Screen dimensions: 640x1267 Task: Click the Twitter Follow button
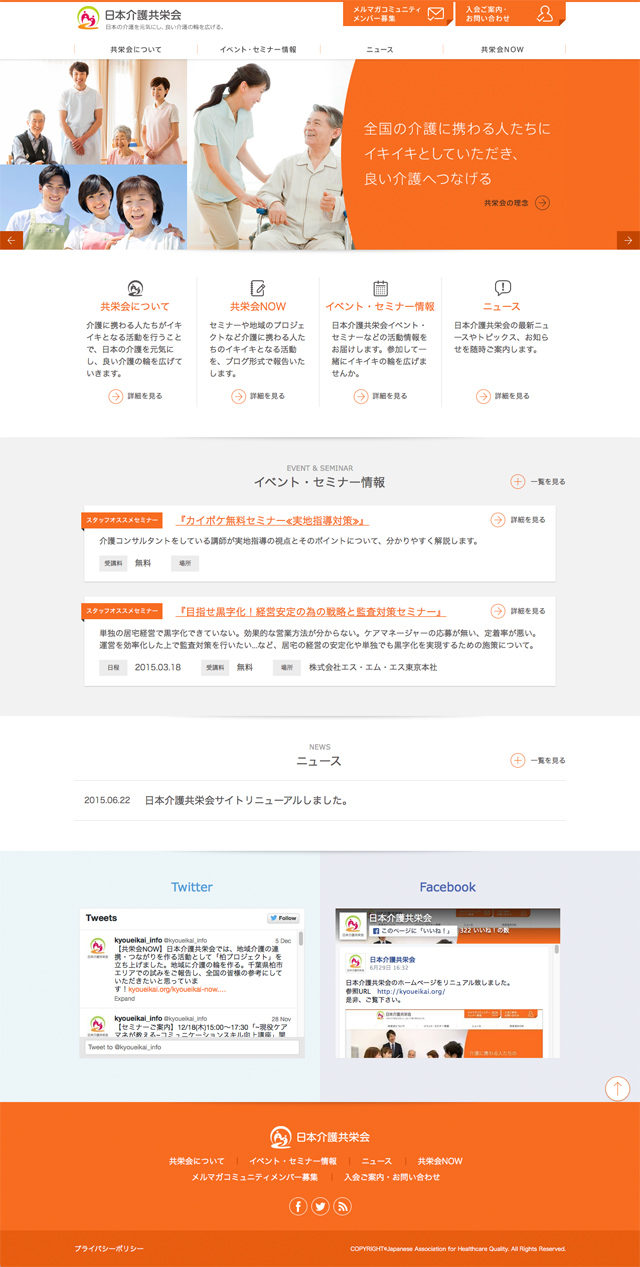[283, 918]
